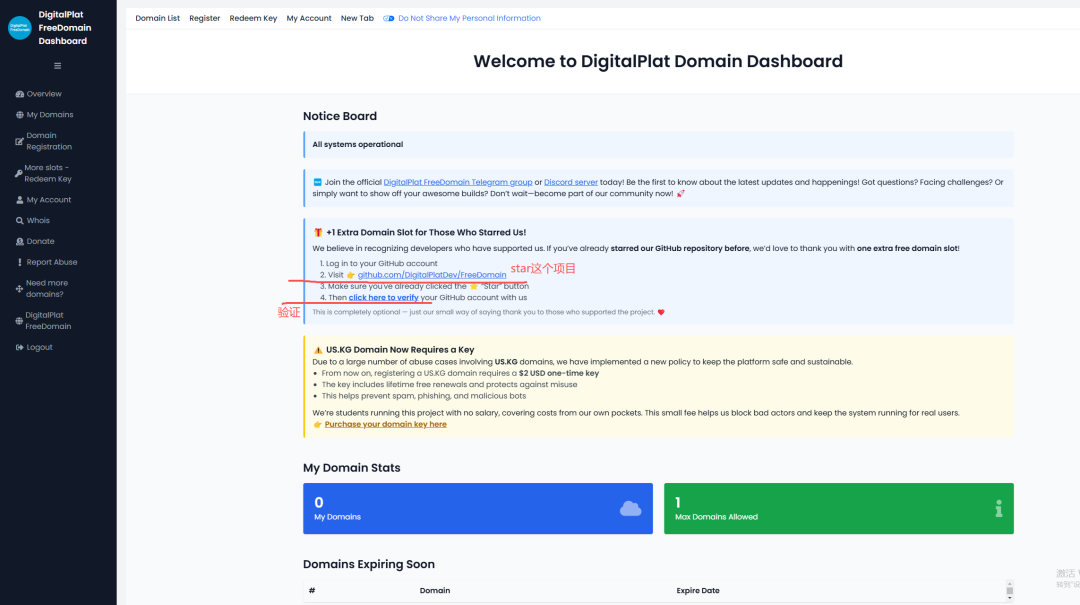Viewport: 1080px width, 605px height.
Task: Click the "click here to verify" link
Action: coord(383,298)
